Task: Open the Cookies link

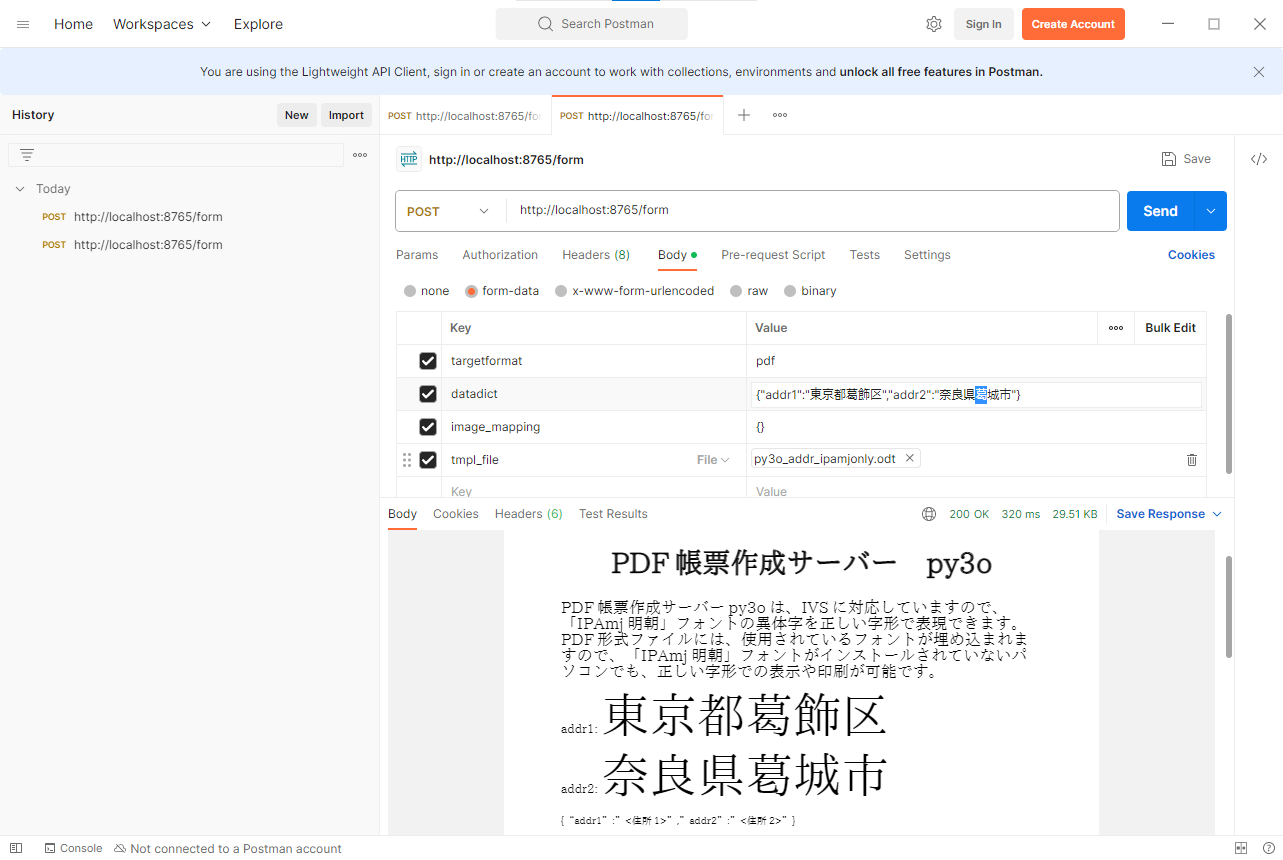Action: [x=1191, y=255]
